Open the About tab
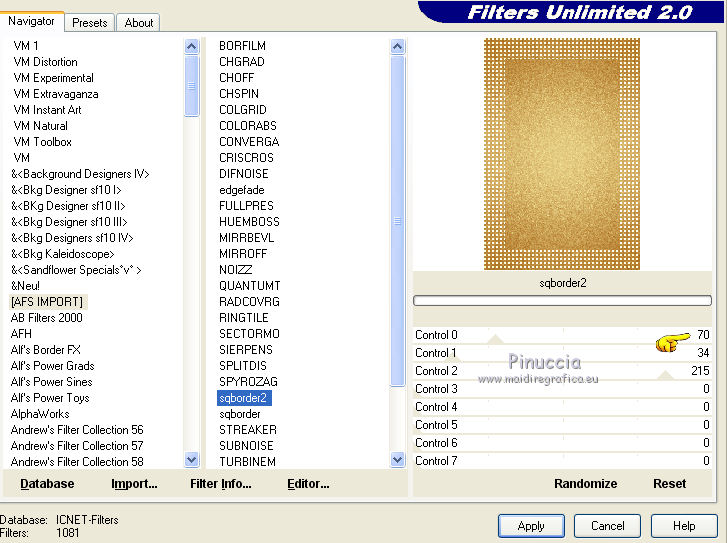The width and height of the screenshot is (727, 543). coord(139,22)
